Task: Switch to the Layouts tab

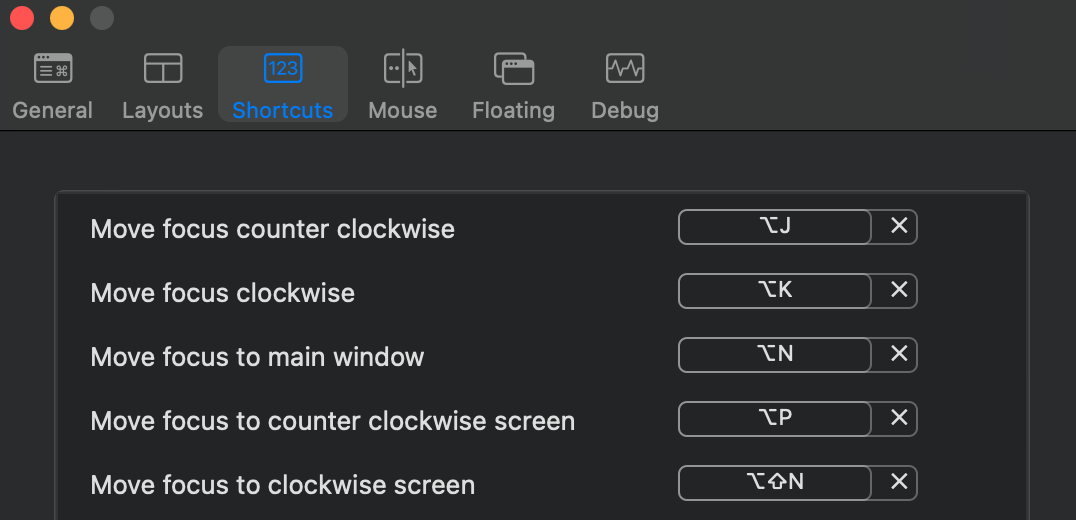Action: (x=162, y=84)
